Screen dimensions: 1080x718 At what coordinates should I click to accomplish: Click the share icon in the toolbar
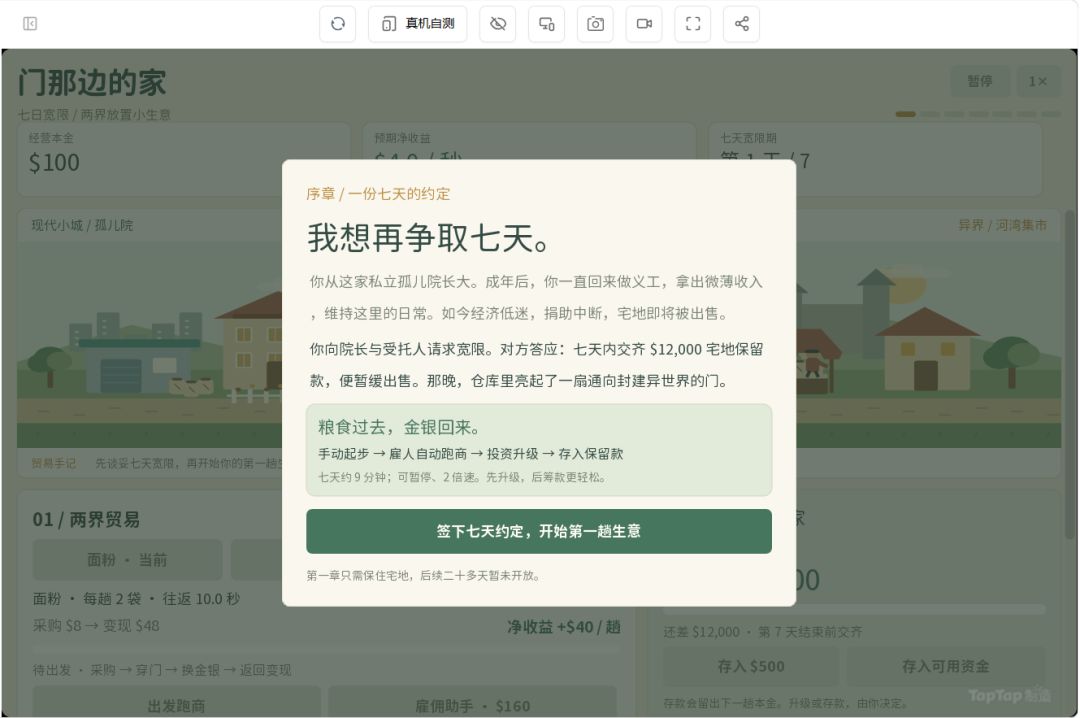pos(742,24)
